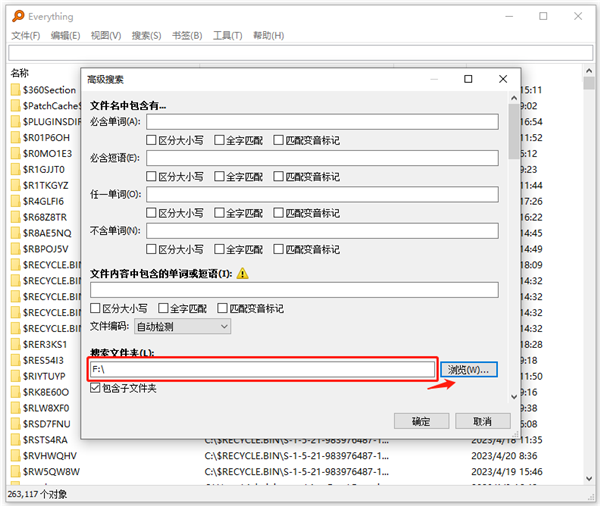Open the 搜索(S) menu
600x506 pixels.
tap(147, 36)
